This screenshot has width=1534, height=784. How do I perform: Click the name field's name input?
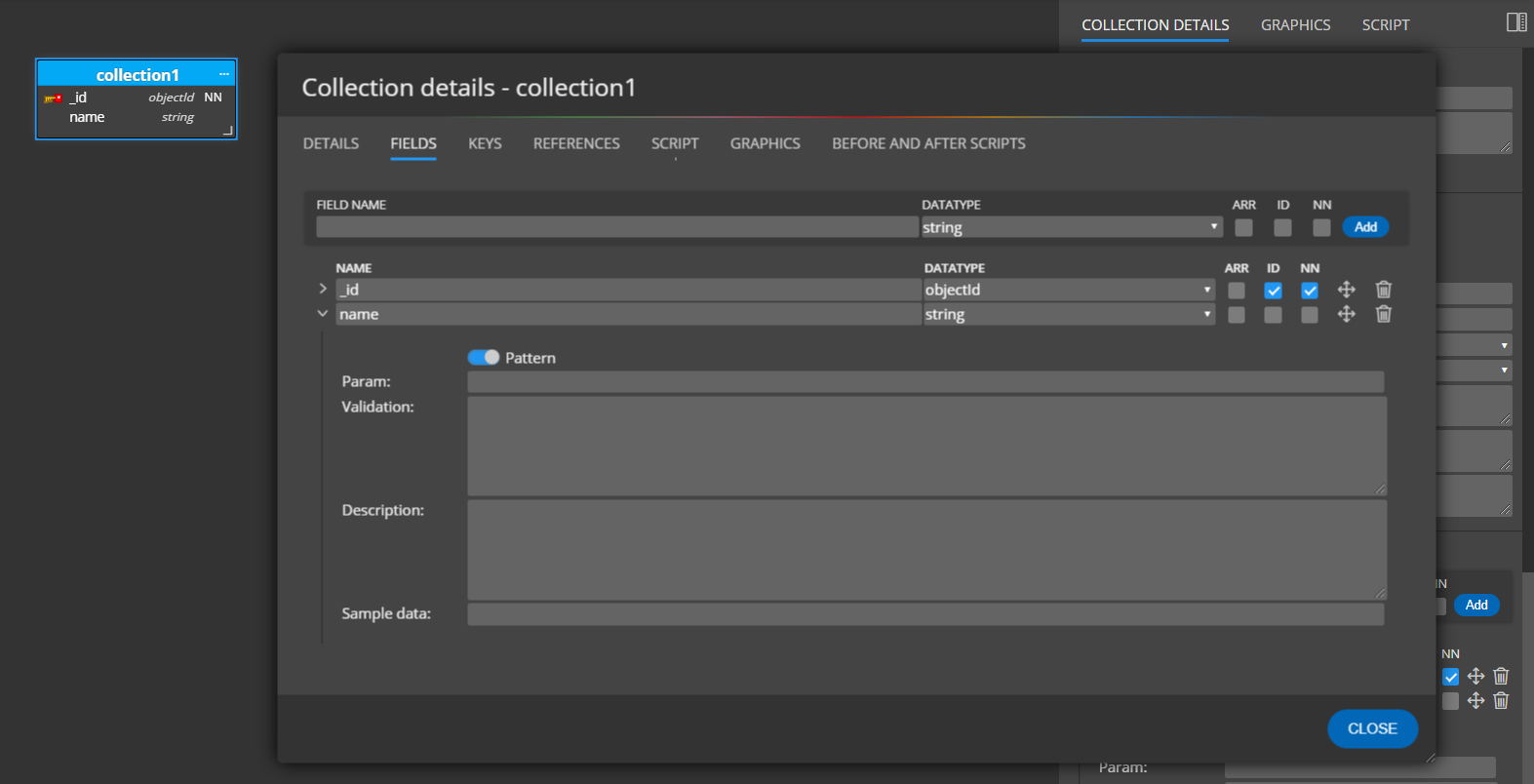[x=628, y=314]
